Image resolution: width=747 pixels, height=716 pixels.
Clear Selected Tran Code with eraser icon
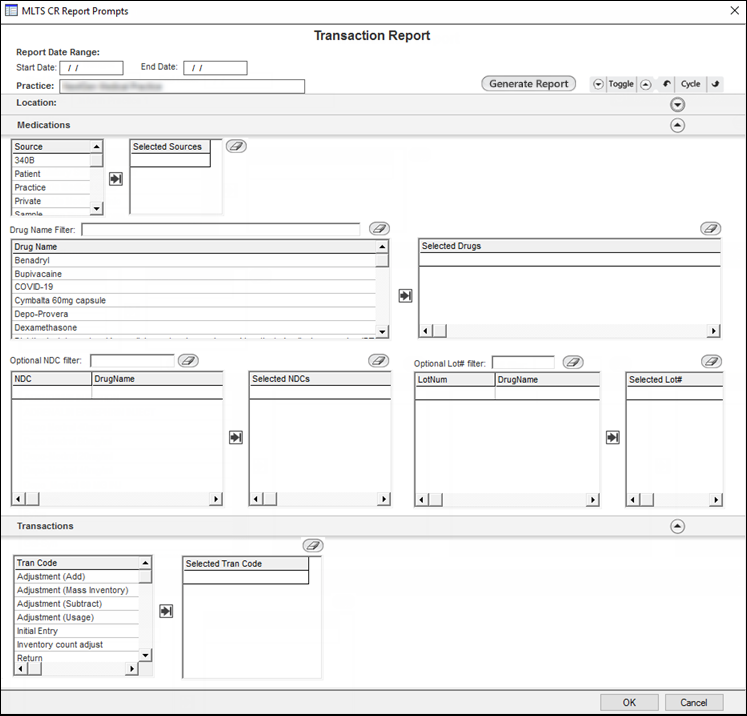click(313, 545)
